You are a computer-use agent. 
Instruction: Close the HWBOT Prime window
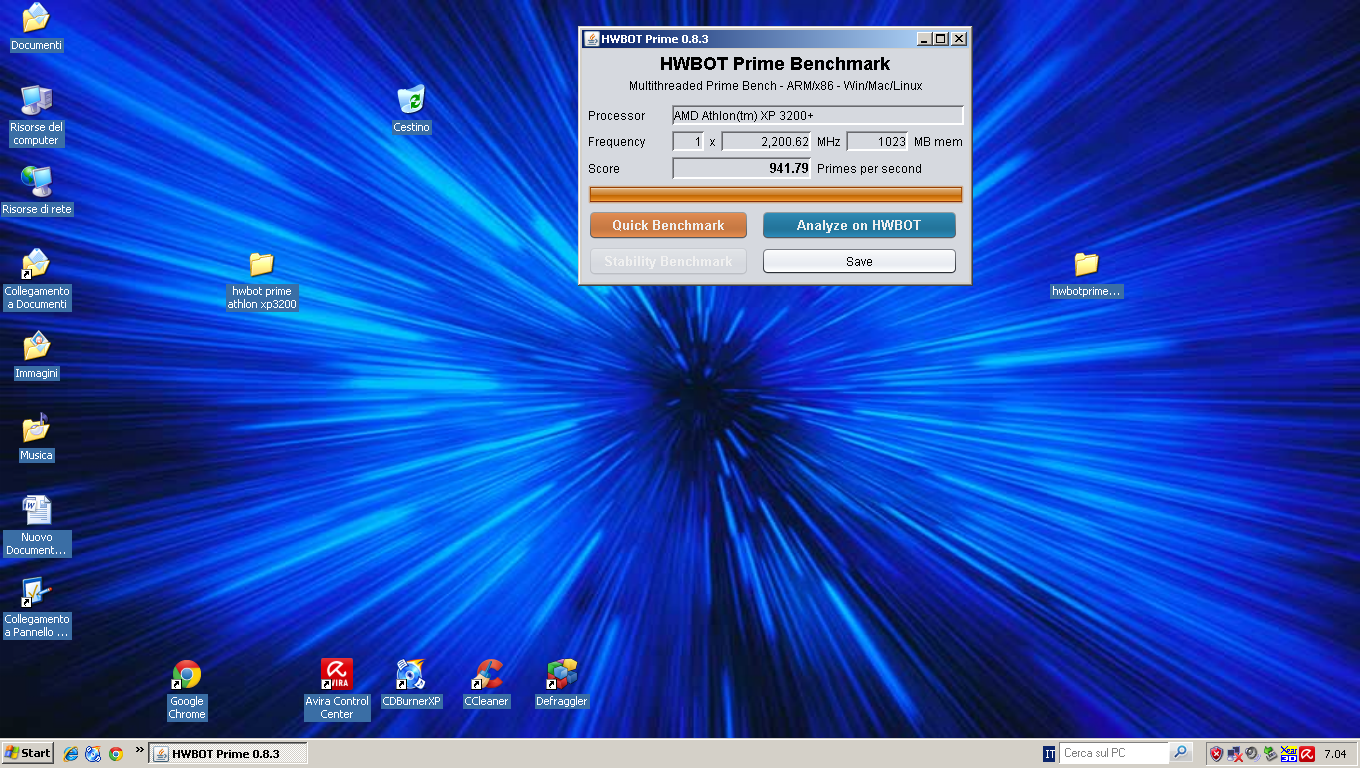tap(959, 39)
